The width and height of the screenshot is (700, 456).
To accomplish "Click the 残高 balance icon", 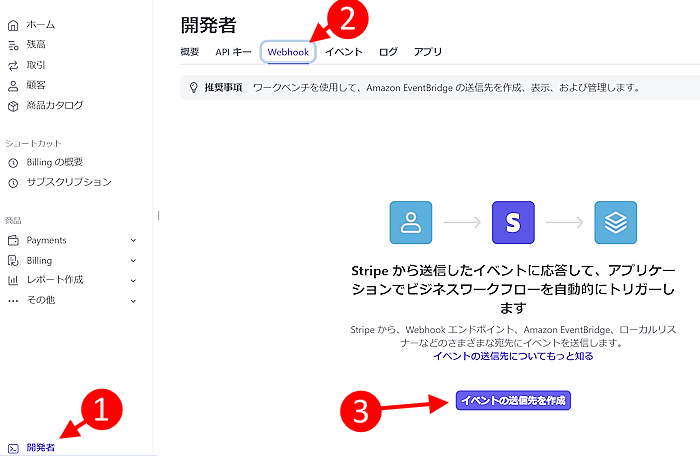I will tap(13, 45).
